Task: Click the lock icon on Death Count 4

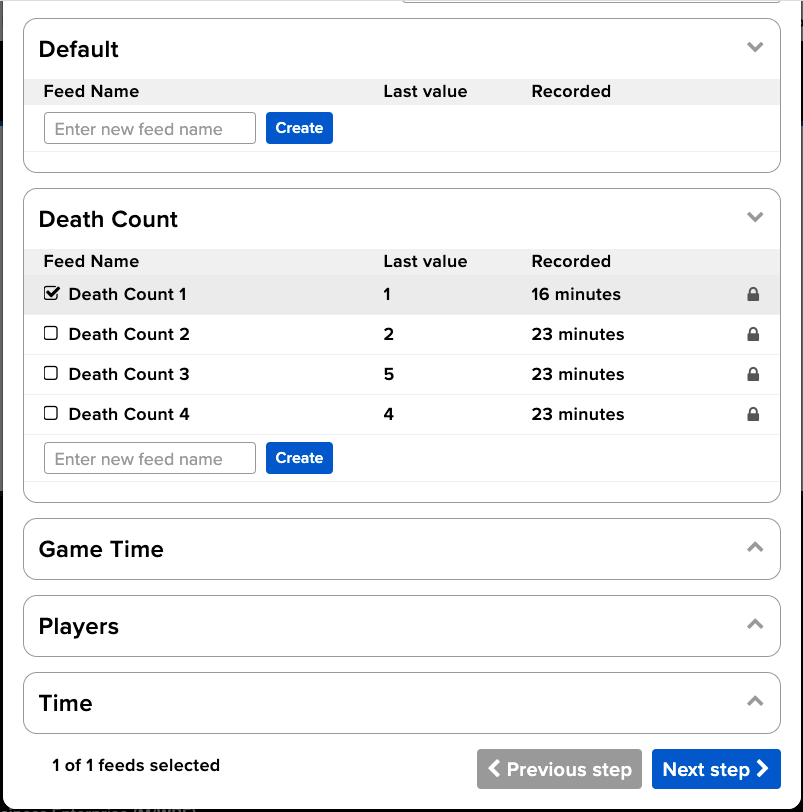Action: tap(753, 414)
